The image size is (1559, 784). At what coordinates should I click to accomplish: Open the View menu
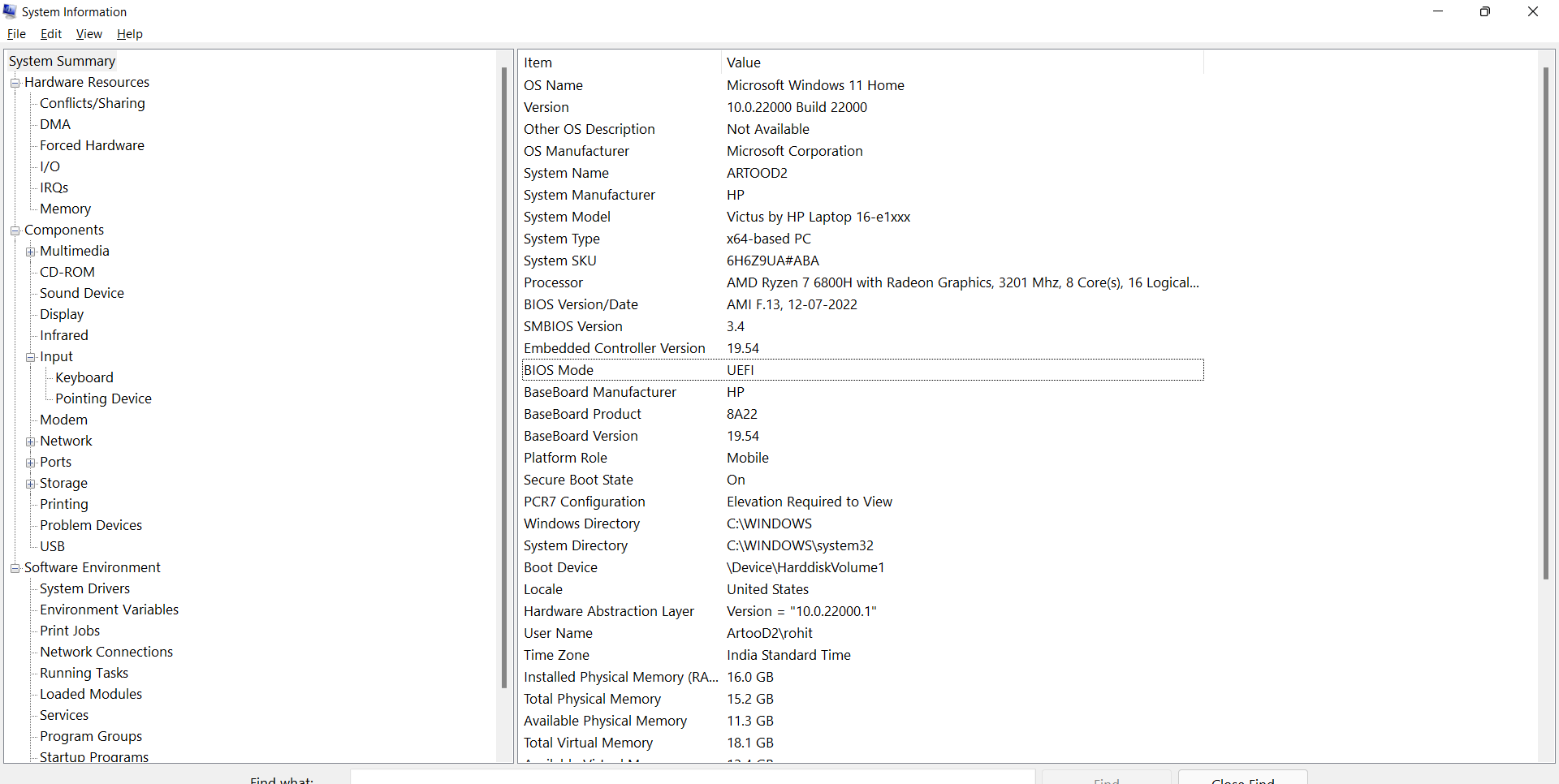[89, 34]
